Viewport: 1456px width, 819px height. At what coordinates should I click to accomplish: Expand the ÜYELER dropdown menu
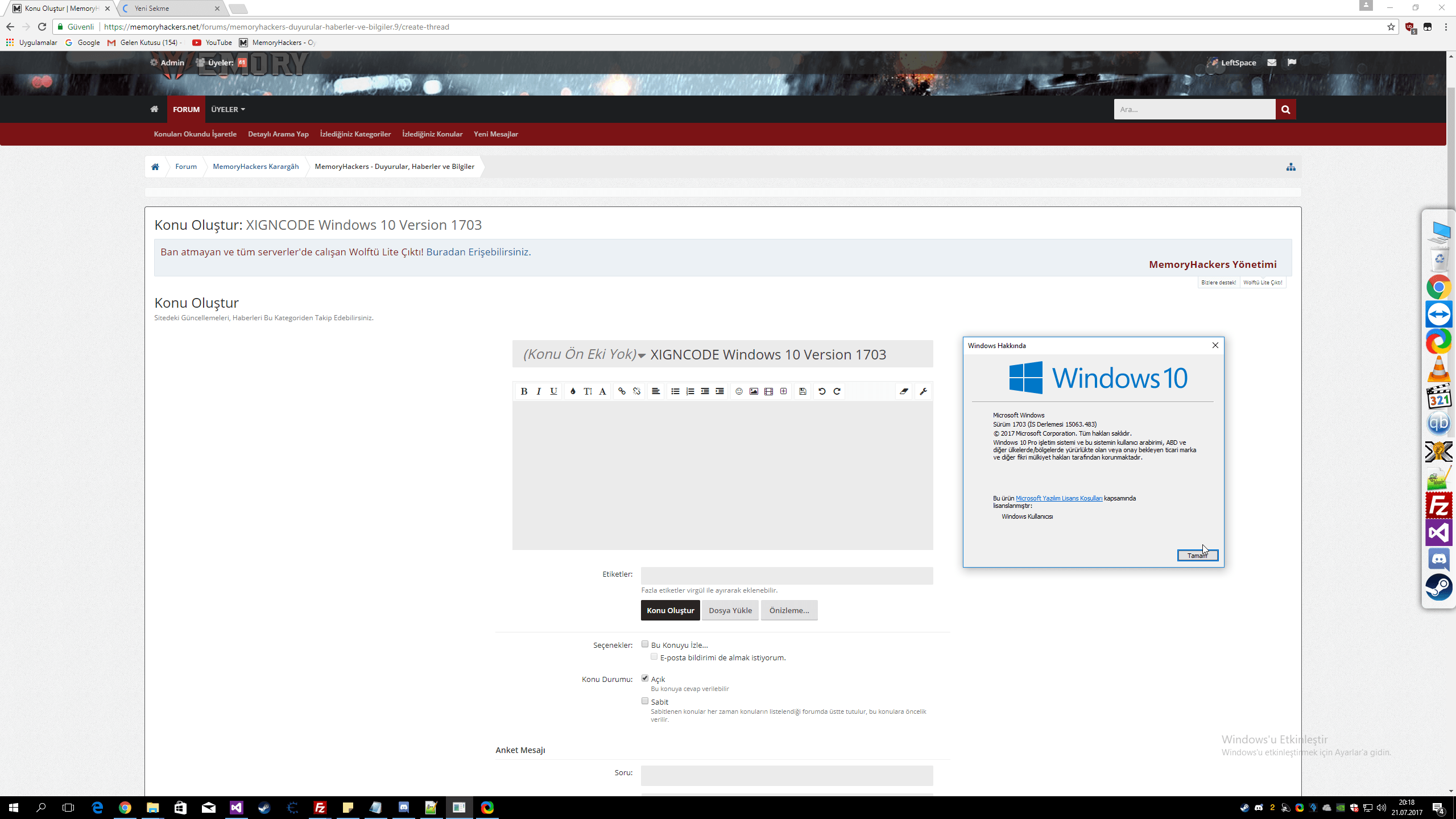click(x=228, y=109)
